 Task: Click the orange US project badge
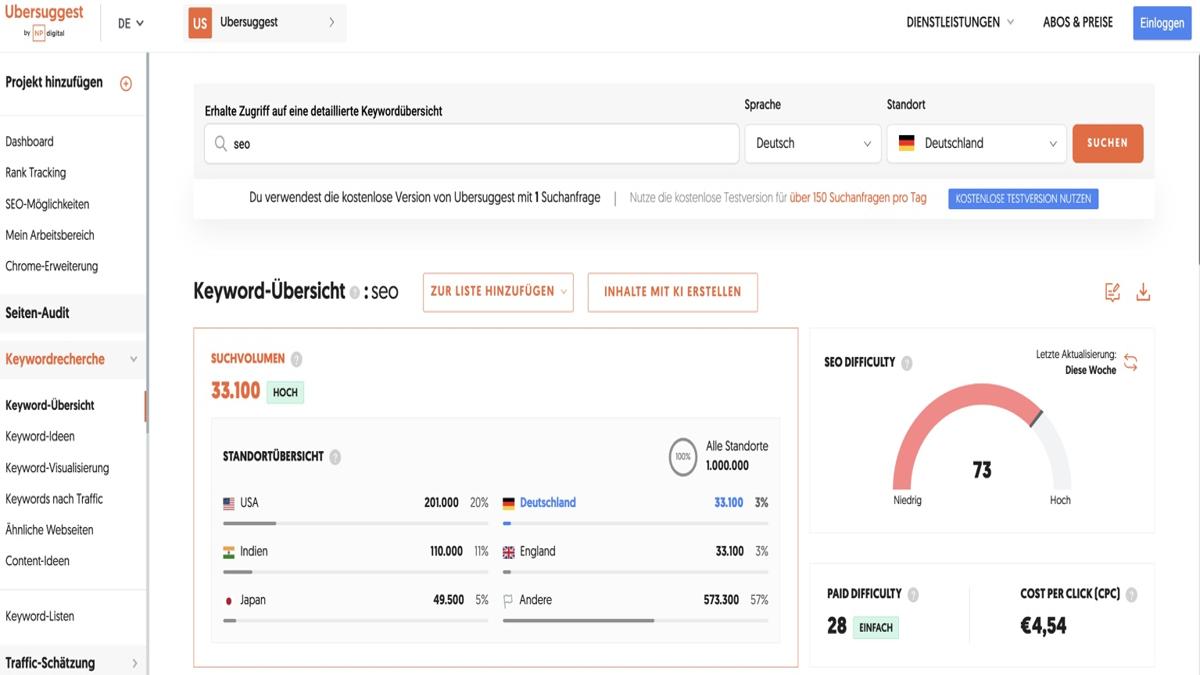pyautogui.click(x=200, y=22)
